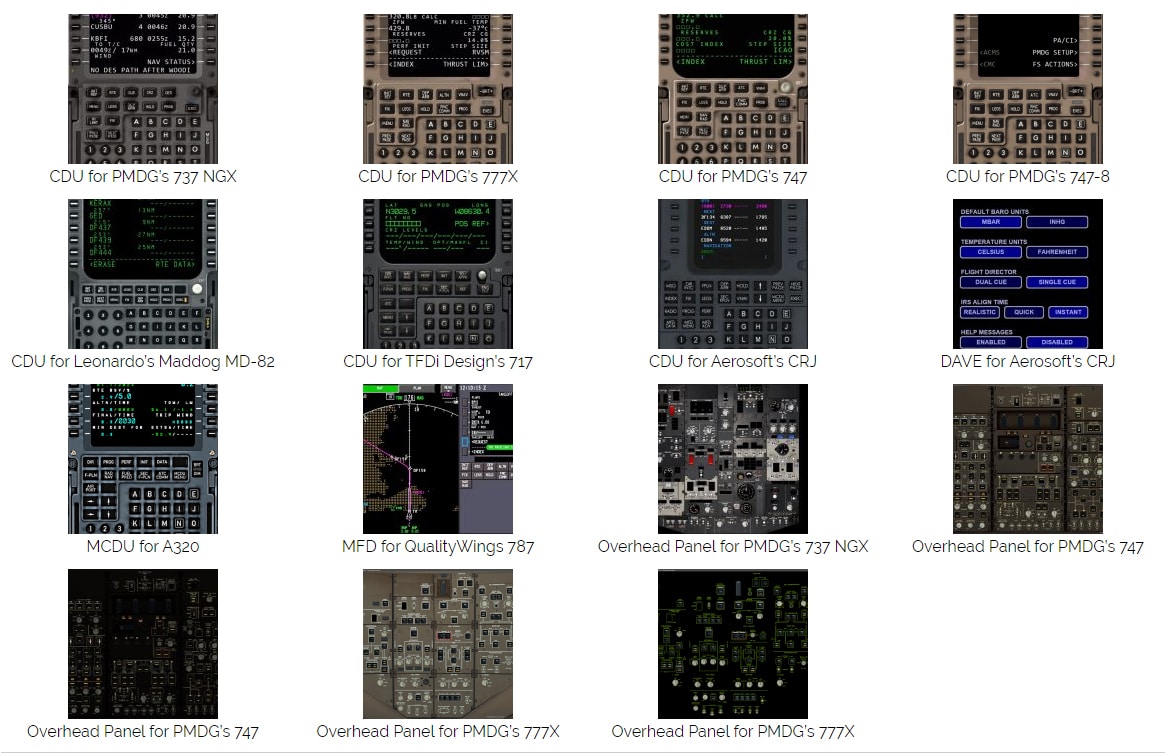Viewport: 1165px width, 756px height.
Task: Open "CDU for PMDG's 747-8" caption link
Action: [x=1027, y=177]
